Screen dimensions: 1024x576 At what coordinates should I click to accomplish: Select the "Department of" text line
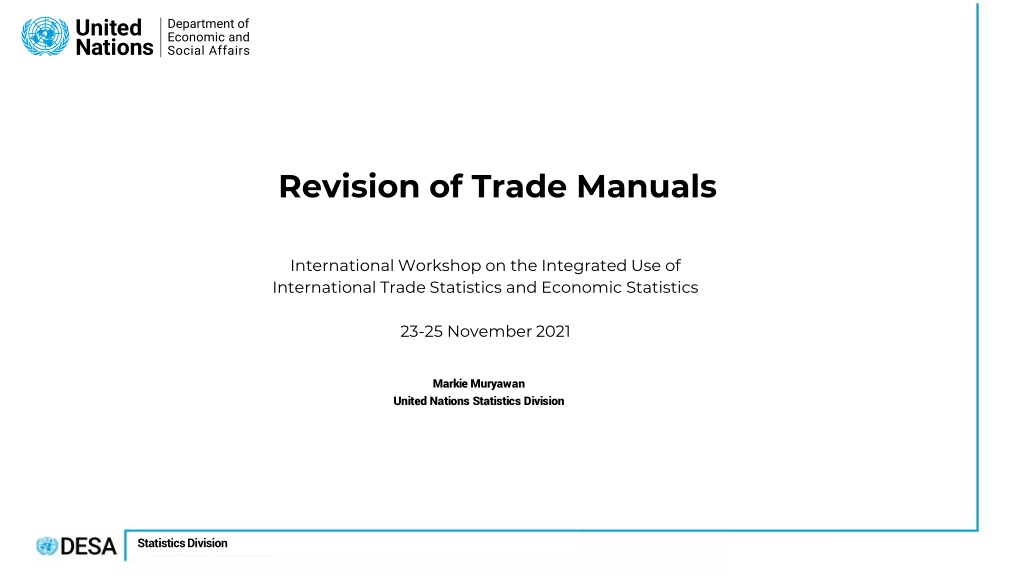[x=208, y=24]
